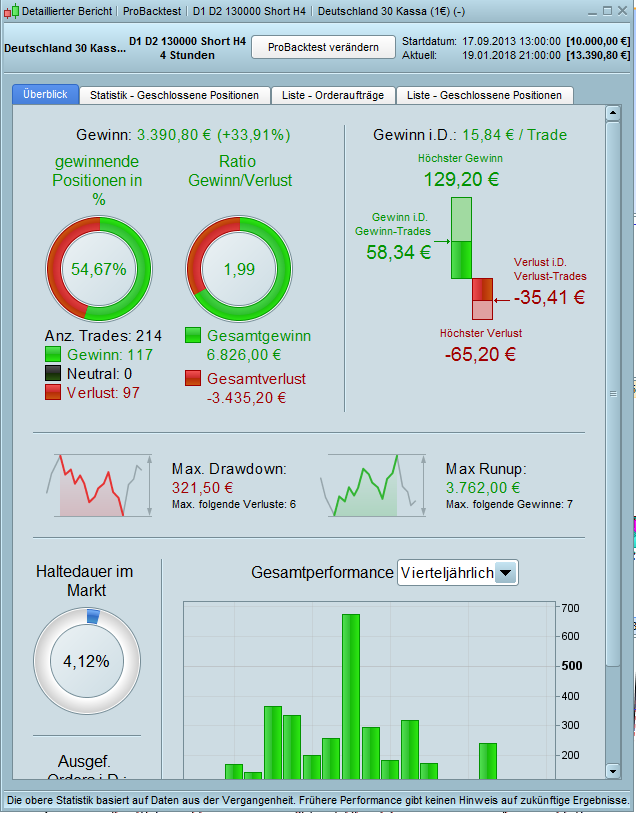Click the scrollbar down arrow
Screen dimensions: 636x813
coord(613,771)
